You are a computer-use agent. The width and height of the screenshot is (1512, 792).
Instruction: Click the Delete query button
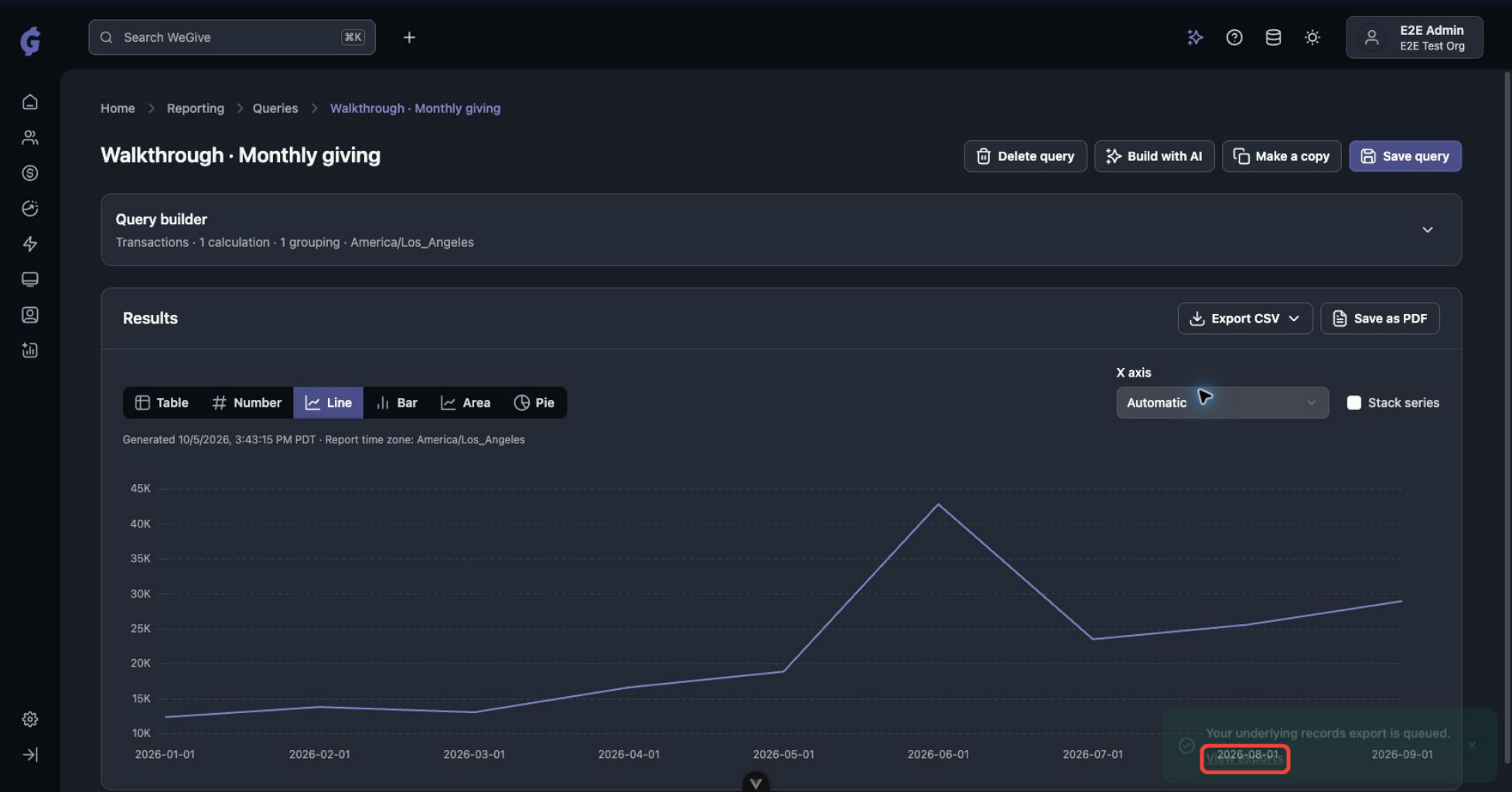(x=1025, y=156)
